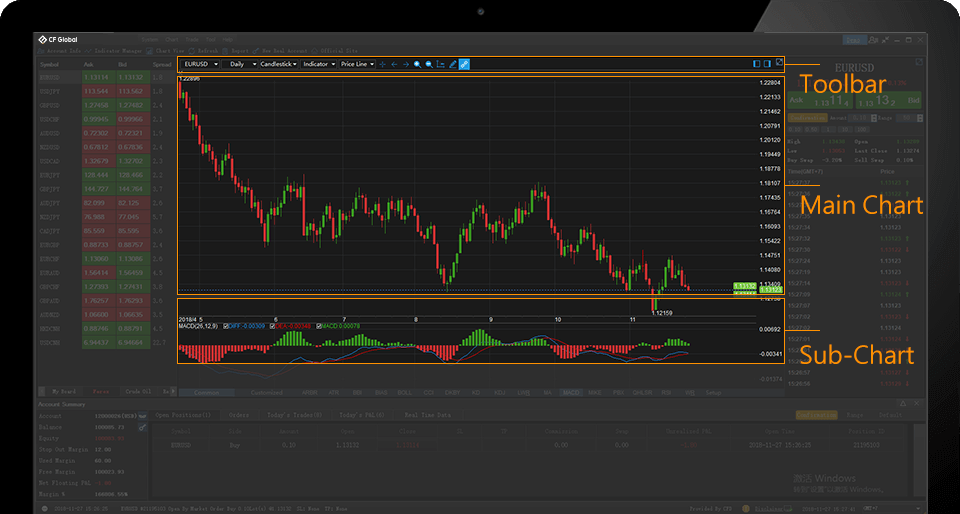This screenshot has width=960, height=514.
Task: Open the System menu
Action: 149,39
